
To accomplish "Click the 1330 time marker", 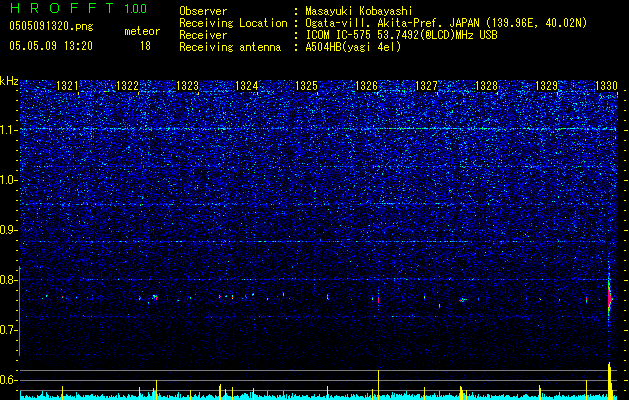I will pyautogui.click(x=606, y=86).
